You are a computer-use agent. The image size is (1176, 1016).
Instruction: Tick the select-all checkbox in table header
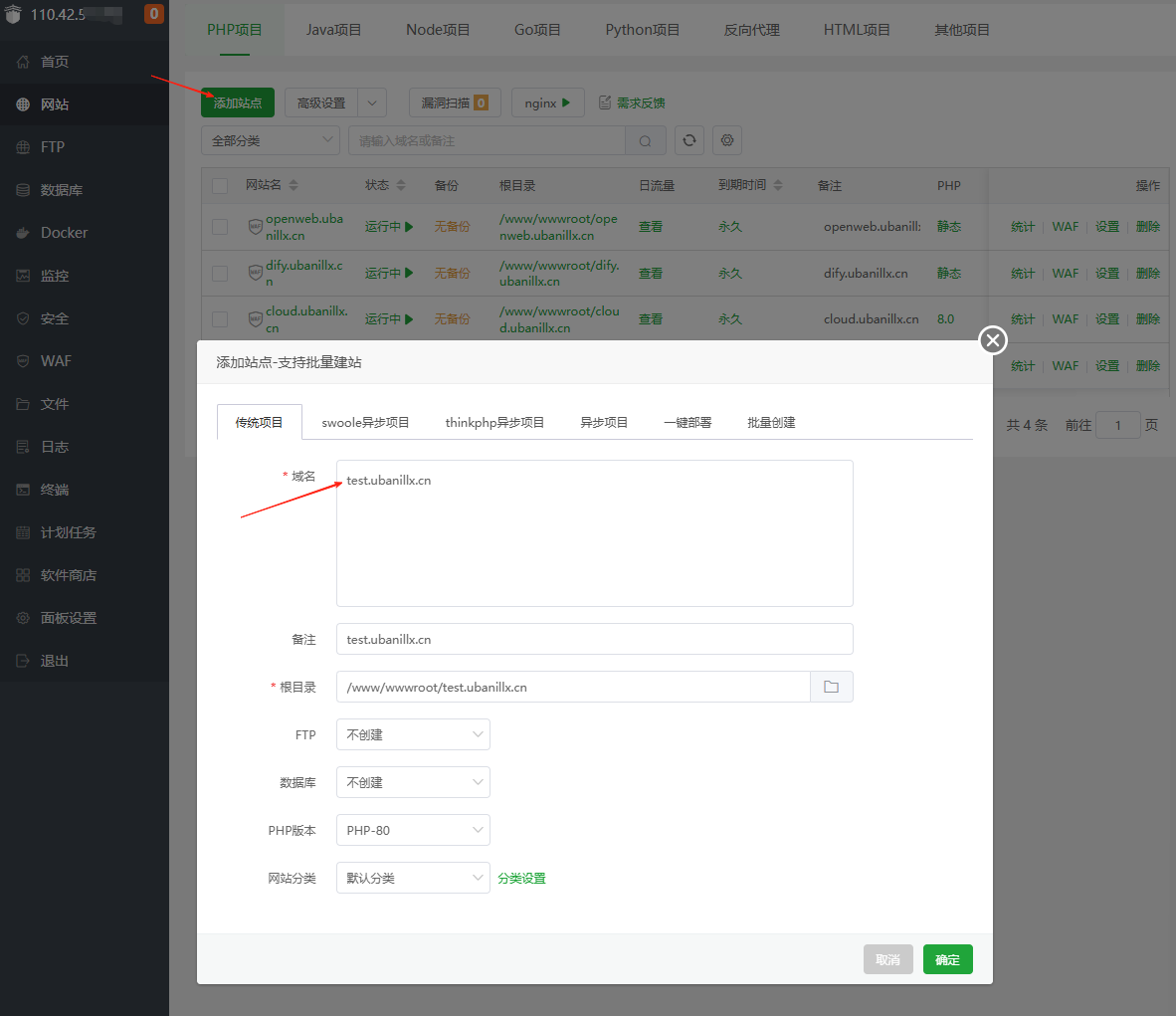220,185
